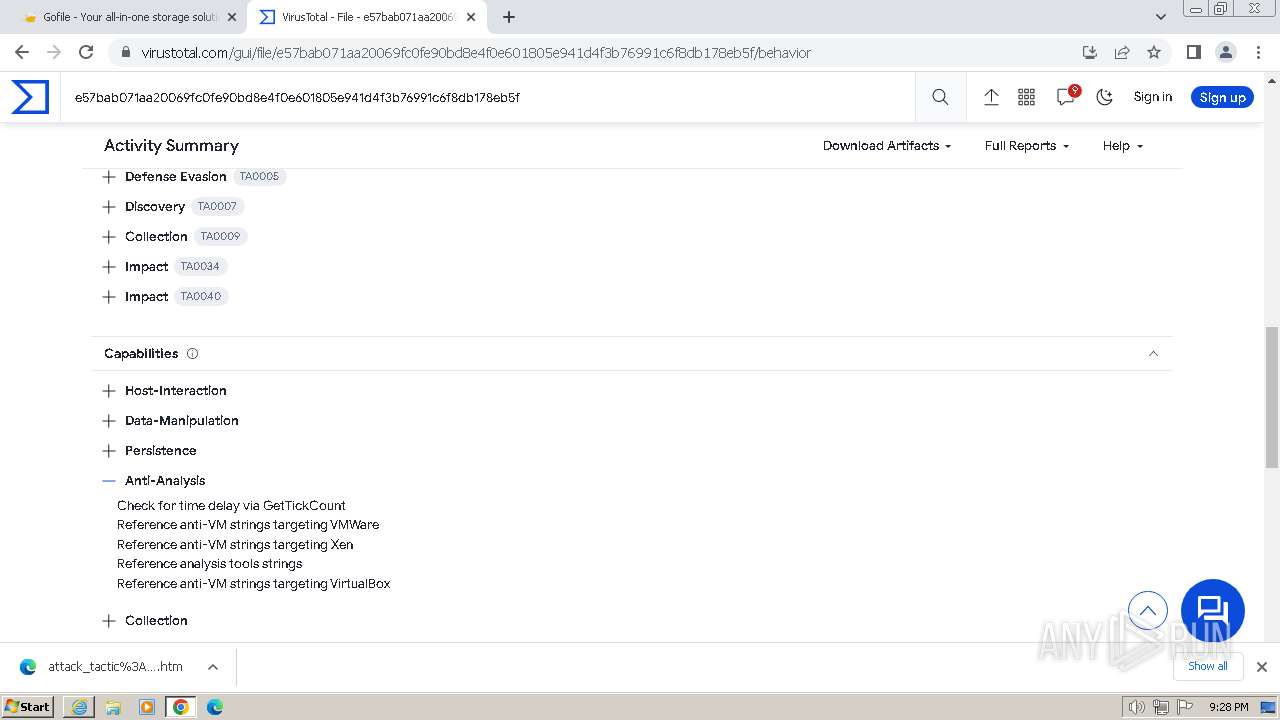Click Show all downloads button

[x=1208, y=666]
